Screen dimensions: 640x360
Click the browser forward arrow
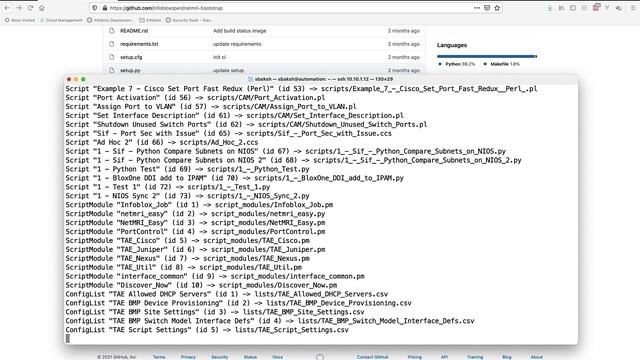point(19,8)
